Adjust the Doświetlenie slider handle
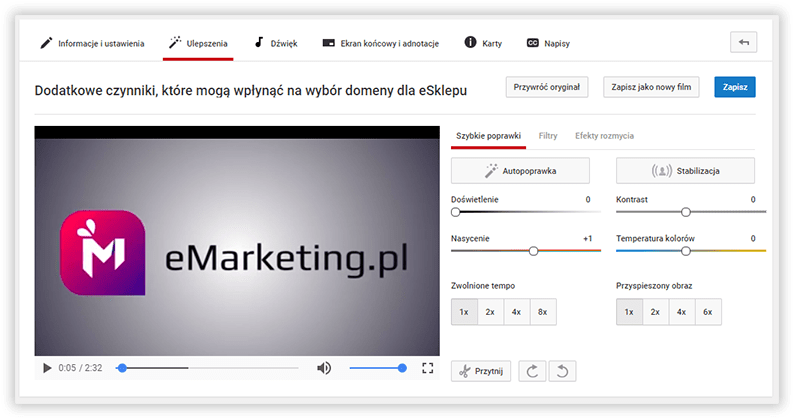This screenshot has height=419, width=794. click(x=456, y=212)
